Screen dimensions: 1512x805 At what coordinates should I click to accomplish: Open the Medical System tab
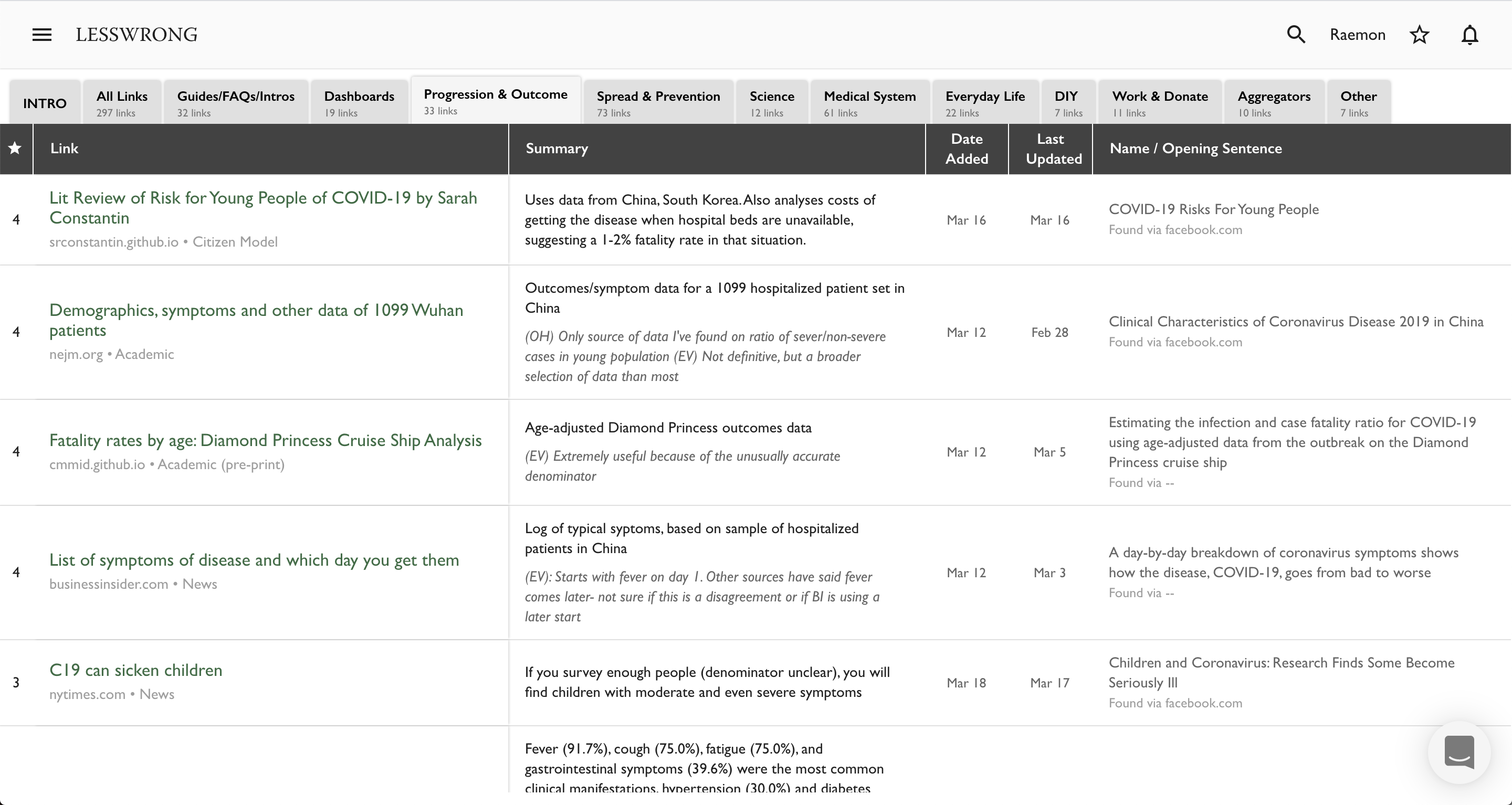pyautogui.click(x=870, y=103)
